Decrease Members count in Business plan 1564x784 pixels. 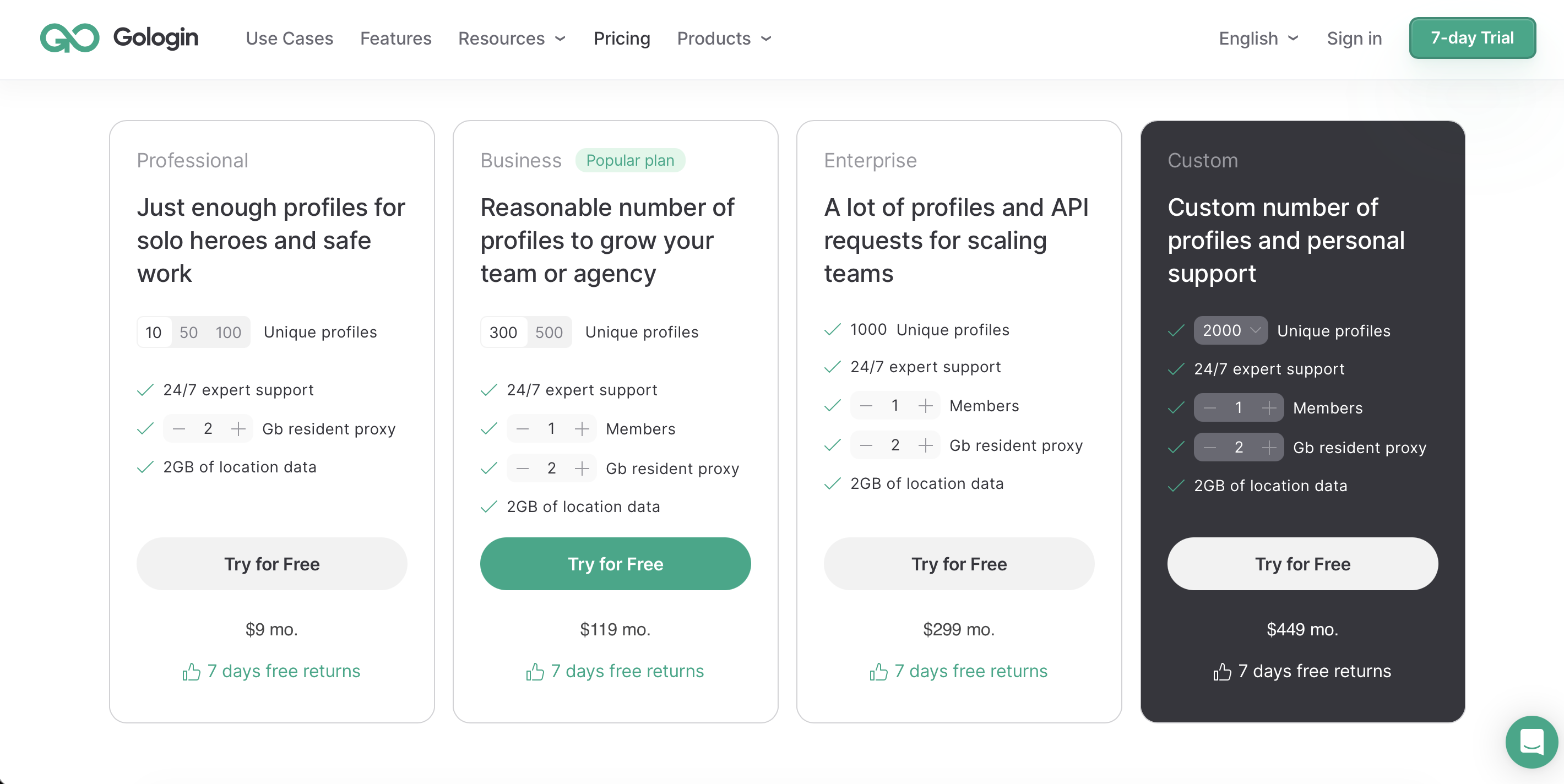click(x=522, y=429)
